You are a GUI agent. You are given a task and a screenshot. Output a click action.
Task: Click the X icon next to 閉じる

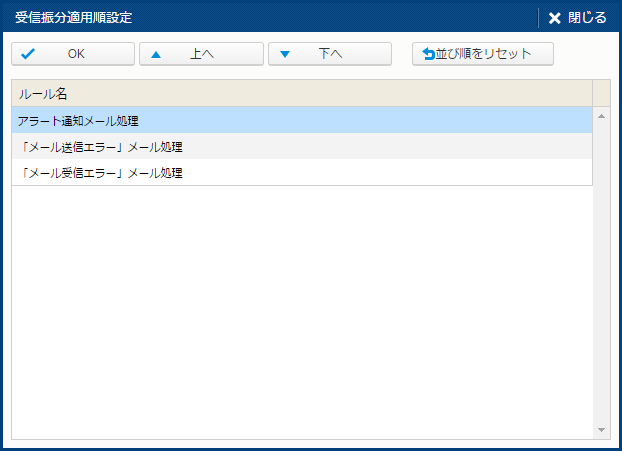pyautogui.click(x=555, y=18)
